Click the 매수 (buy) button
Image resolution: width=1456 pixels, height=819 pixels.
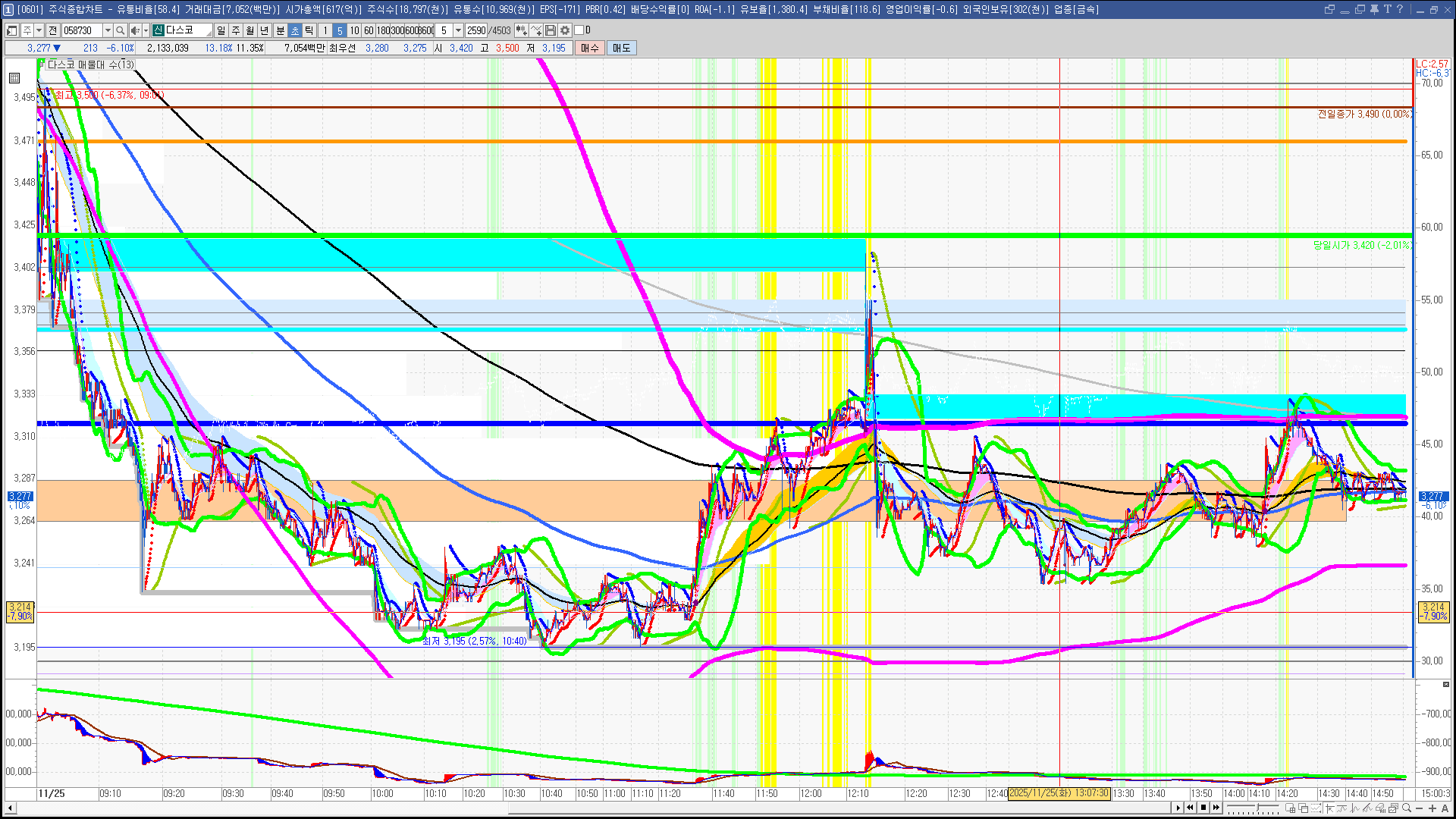[590, 48]
